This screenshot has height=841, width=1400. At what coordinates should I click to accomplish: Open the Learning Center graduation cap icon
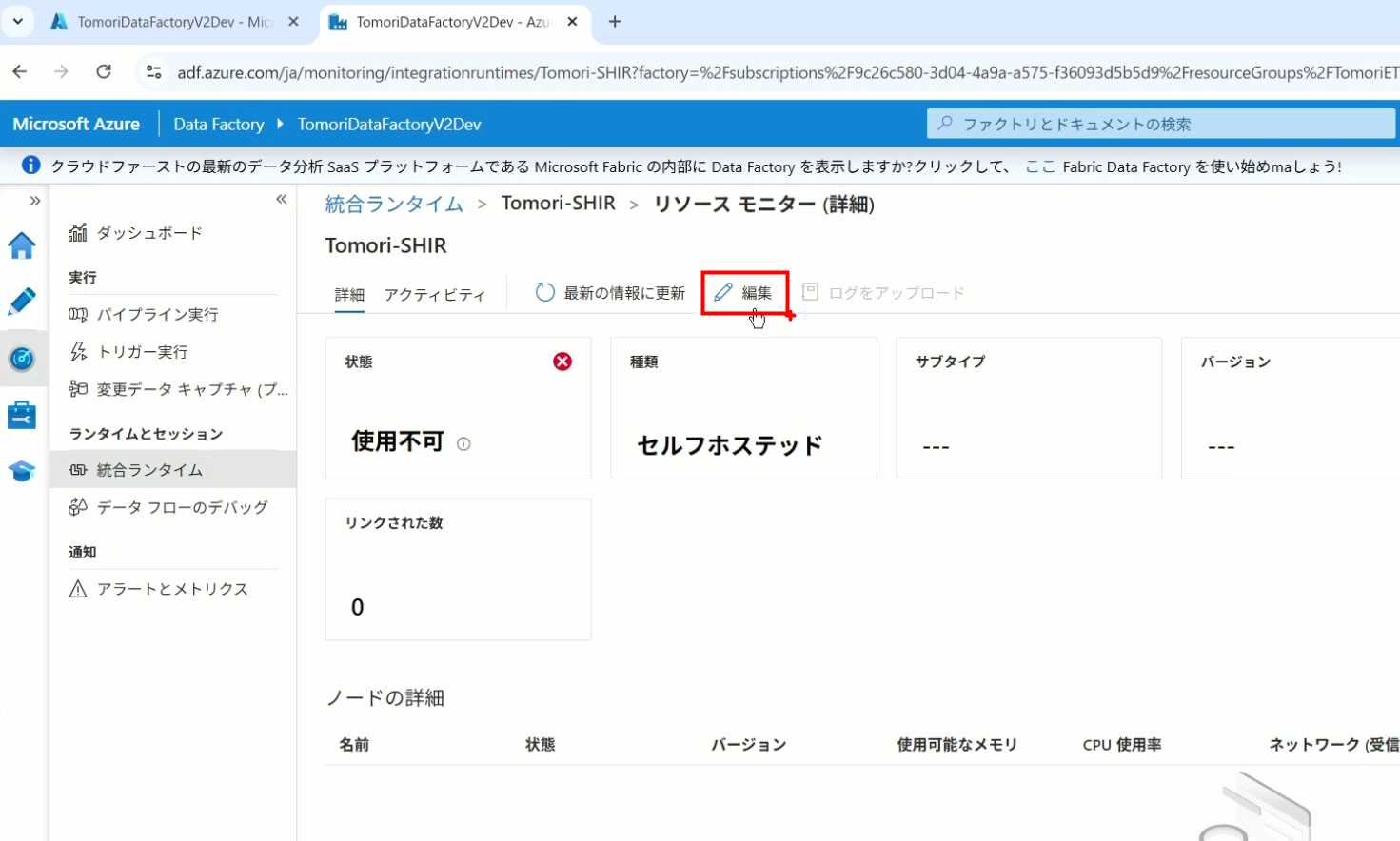[22, 471]
